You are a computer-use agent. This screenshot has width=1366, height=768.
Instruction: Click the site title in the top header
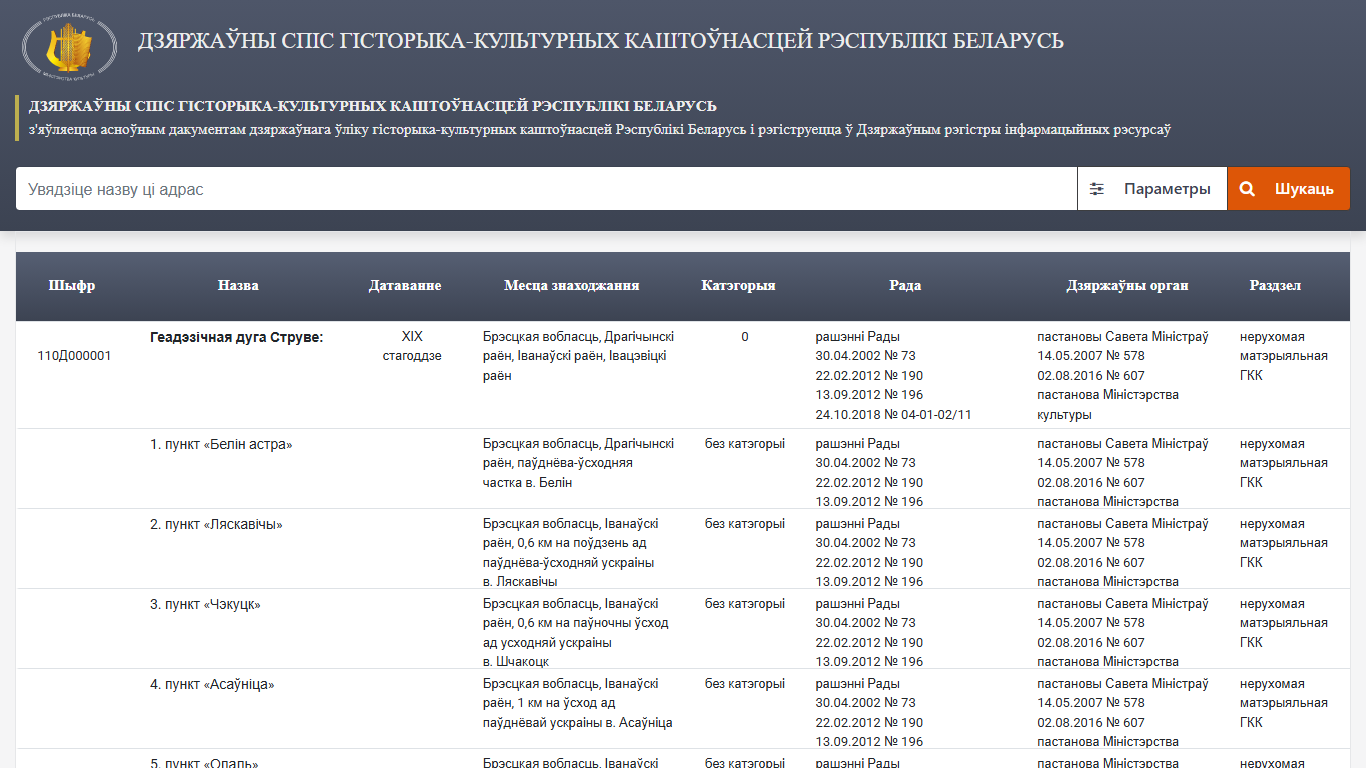[600, 41]
